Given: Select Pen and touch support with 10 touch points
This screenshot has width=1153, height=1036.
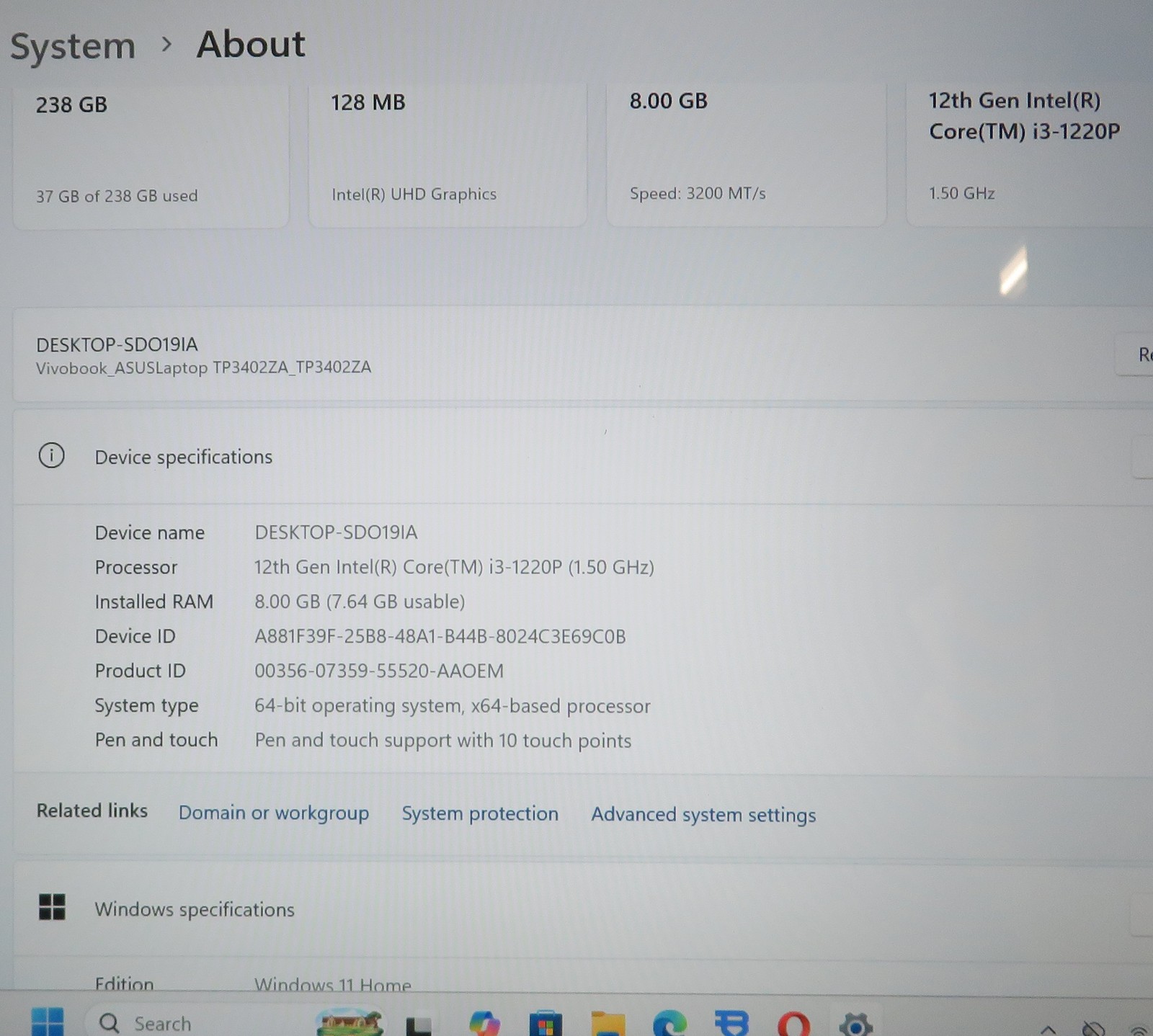Looking at the screenshot, I should [x=443, y=741].
